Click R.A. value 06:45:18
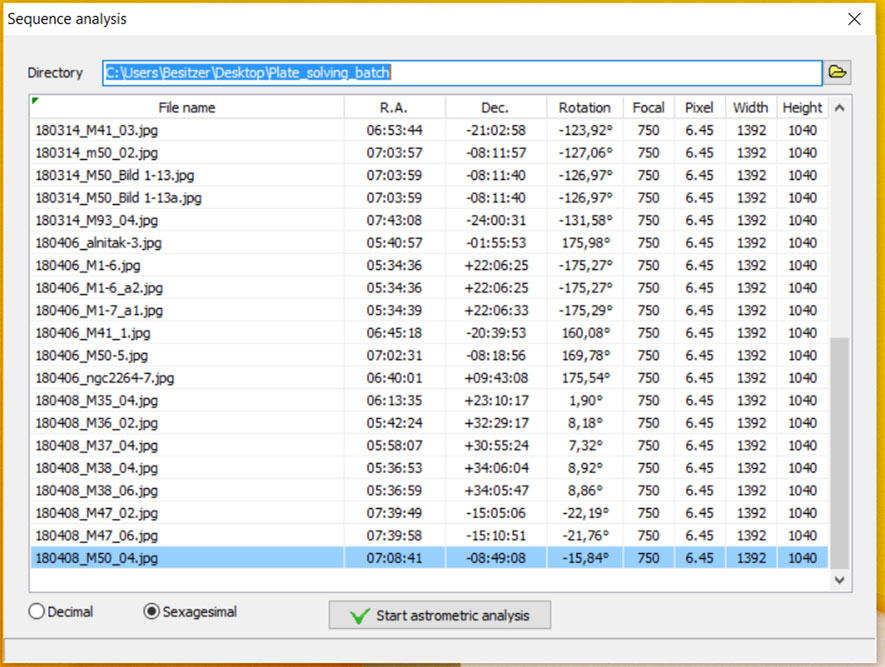Viewport: 885px width, 667px height. click(394, 334)
